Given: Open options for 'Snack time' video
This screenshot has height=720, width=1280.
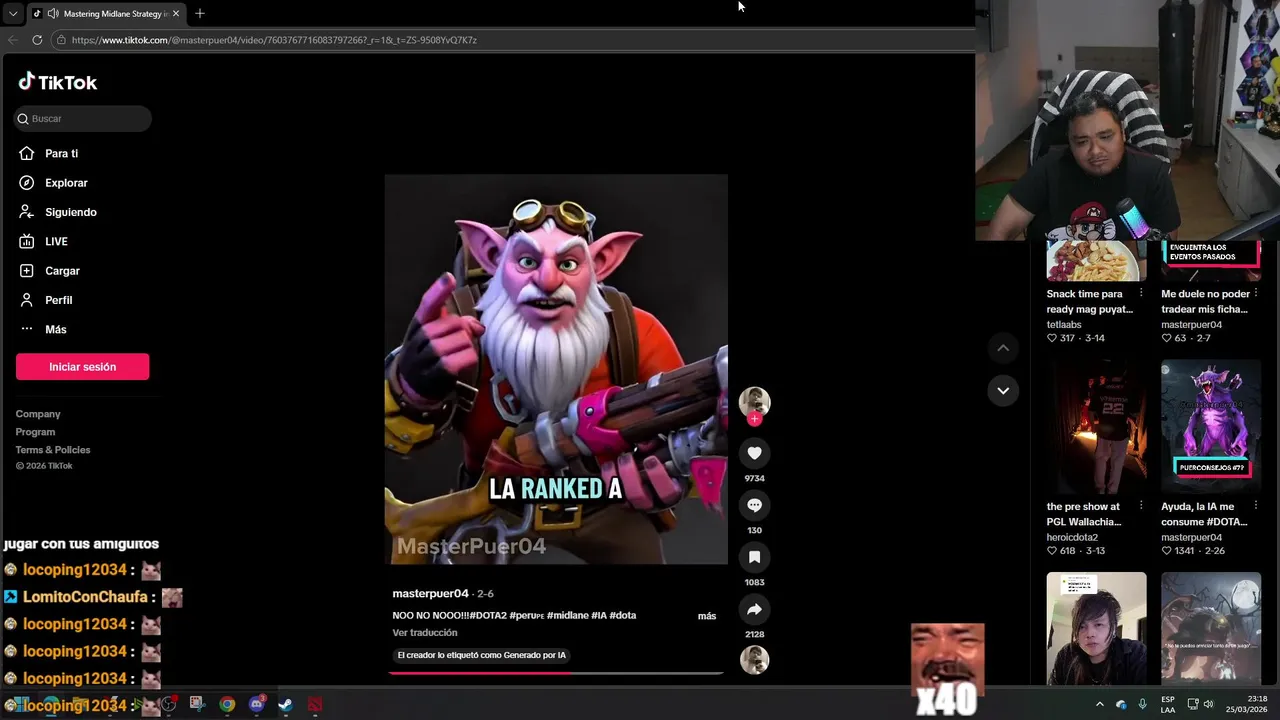Looking at the screenshot, I should [x=1141, y=294].
